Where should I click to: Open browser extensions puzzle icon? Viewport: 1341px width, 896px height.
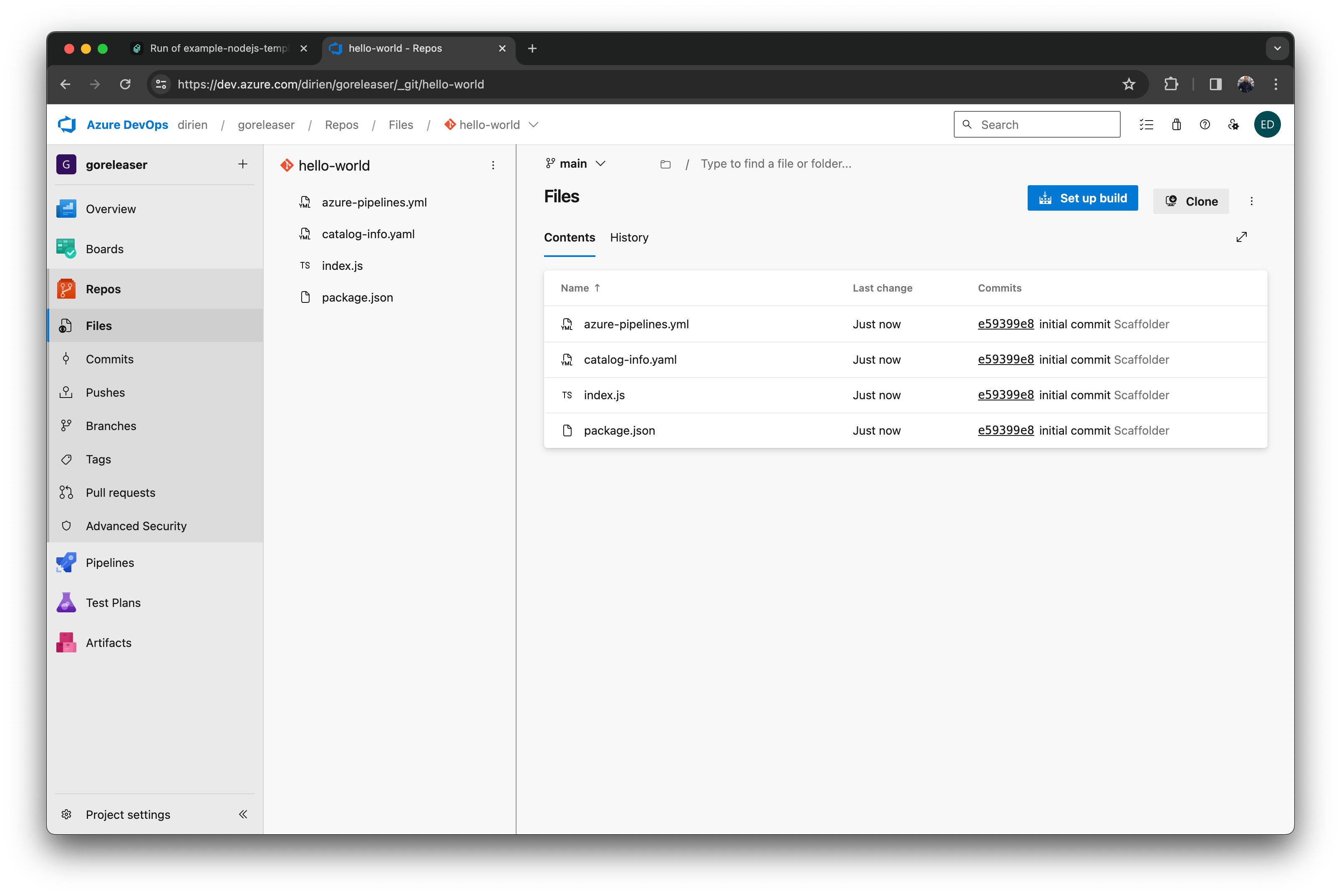pos(1171,85)
